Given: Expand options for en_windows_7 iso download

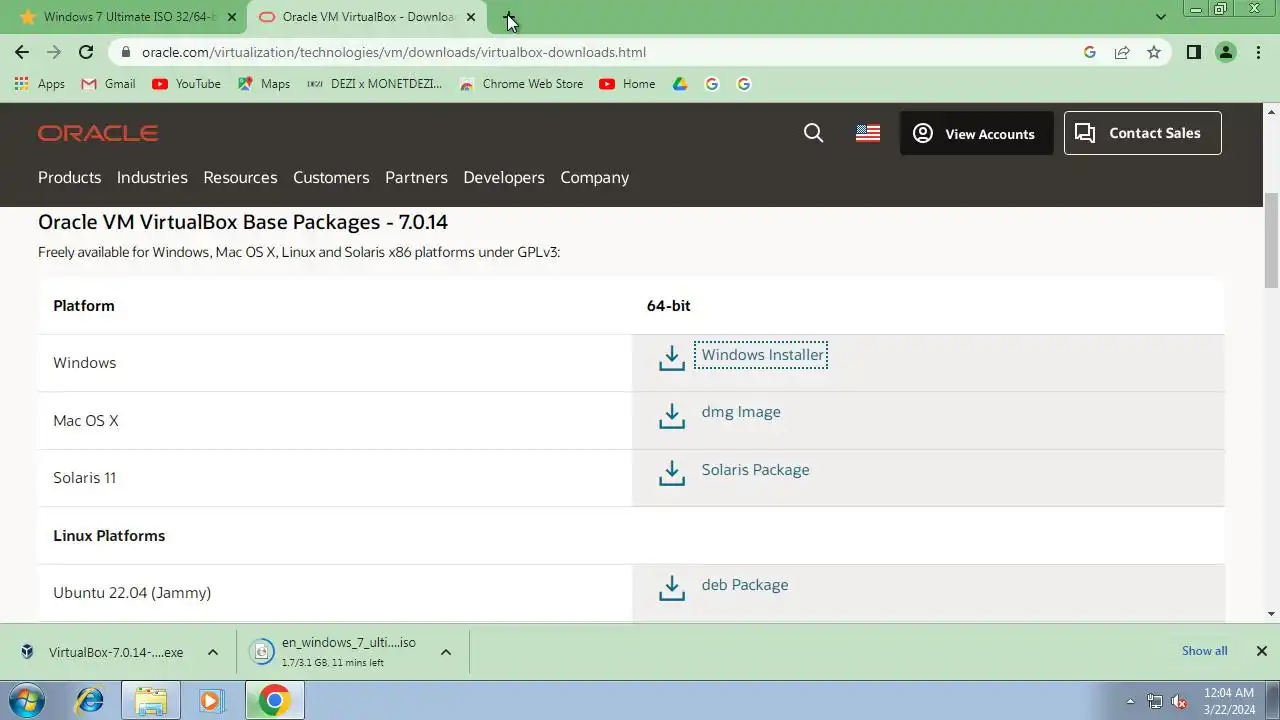Looking at the screenshot, I should point(446,652).
